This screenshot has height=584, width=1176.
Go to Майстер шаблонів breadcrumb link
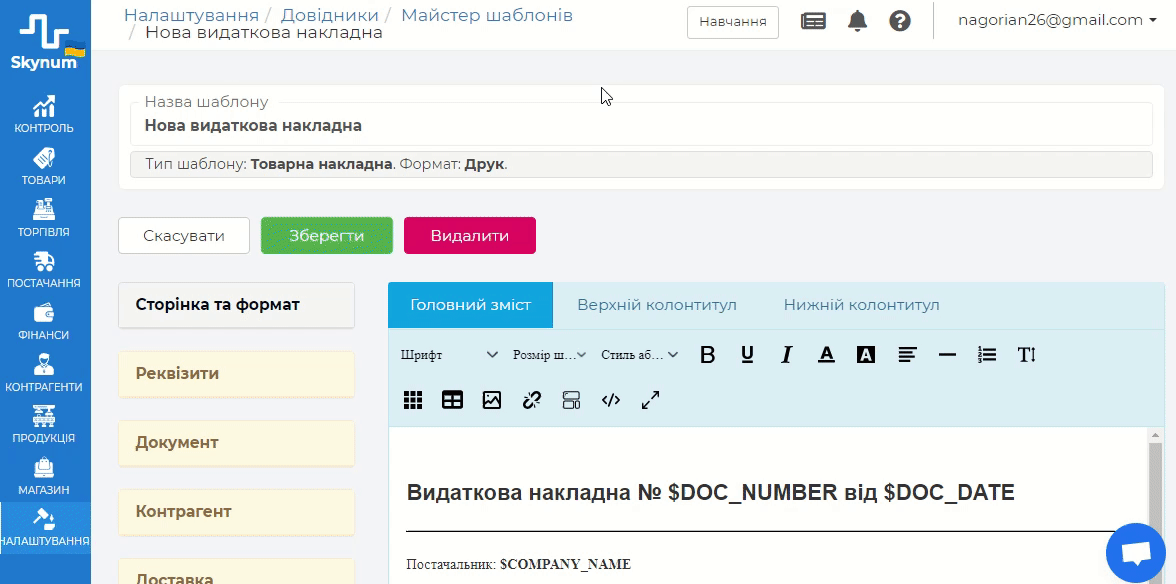point(487,15)
